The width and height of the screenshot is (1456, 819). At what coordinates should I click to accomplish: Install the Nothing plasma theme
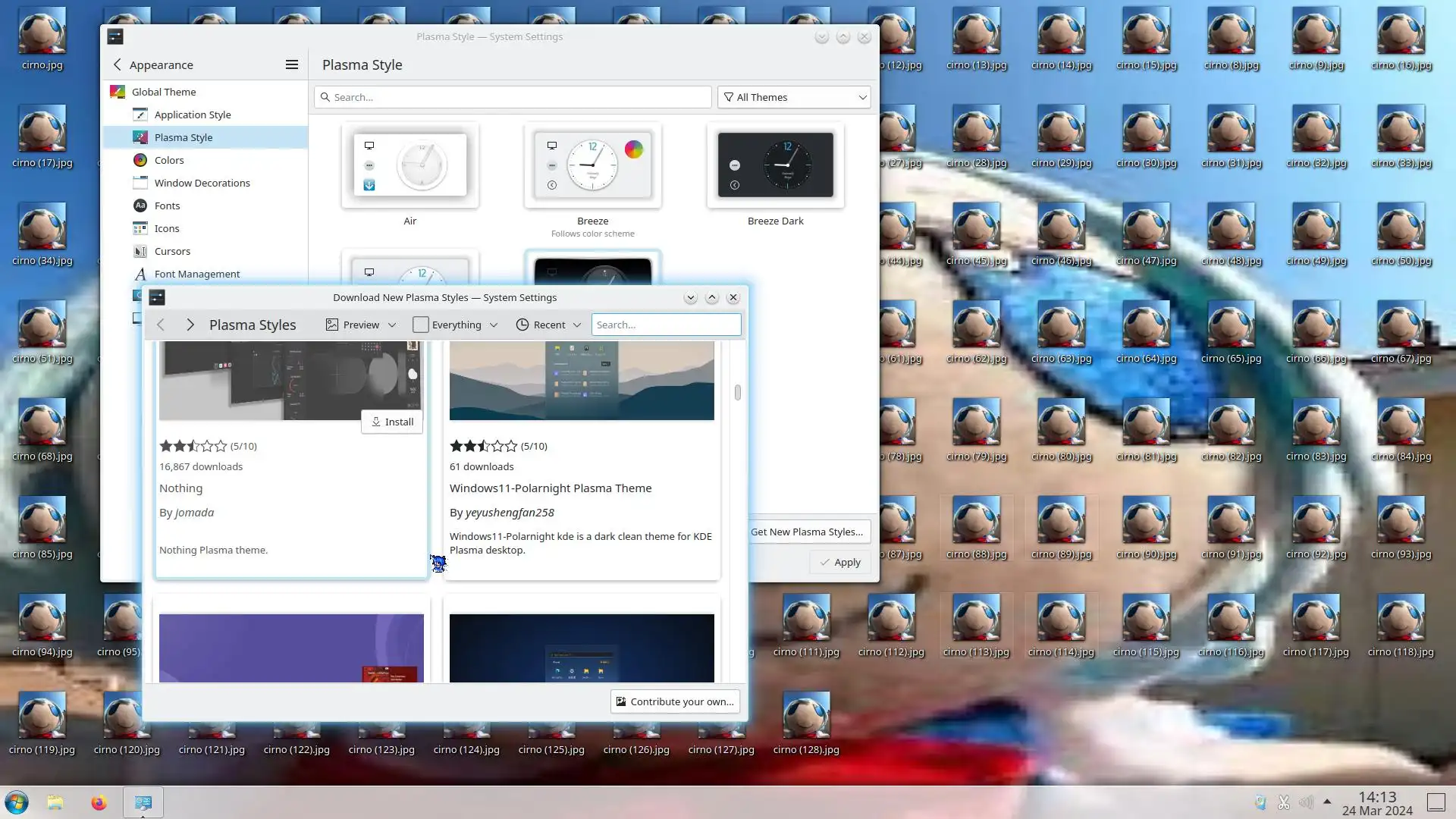pyautogui.click(x=392, y=422)
